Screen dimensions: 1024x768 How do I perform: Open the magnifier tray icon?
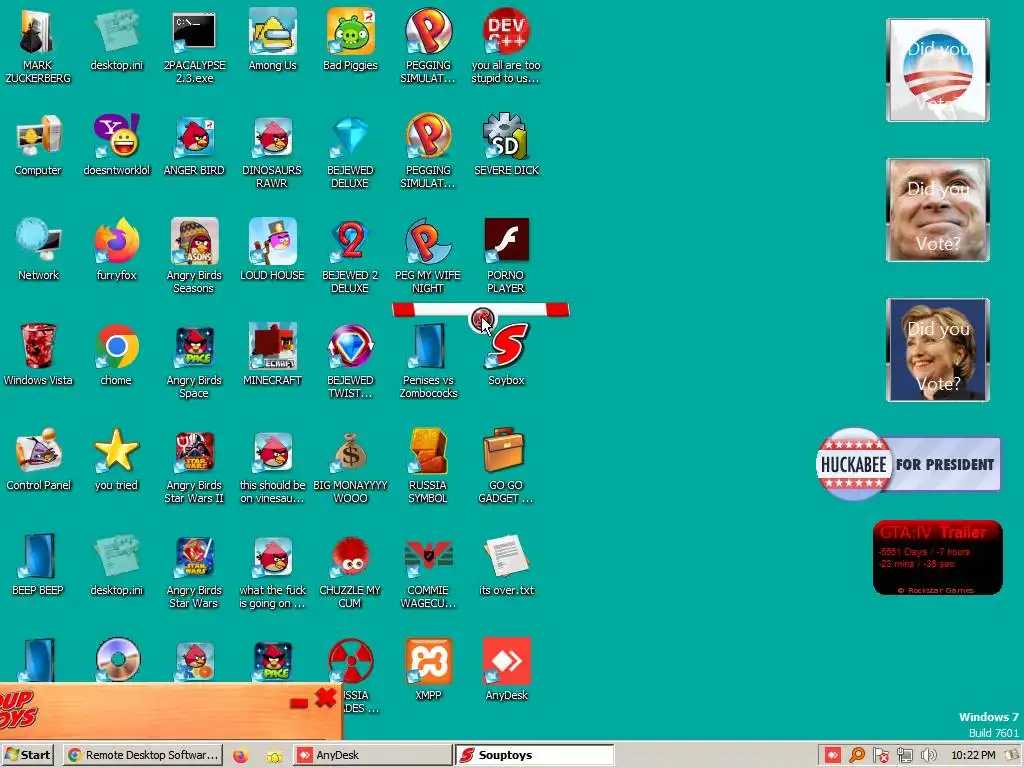(857, 756)
